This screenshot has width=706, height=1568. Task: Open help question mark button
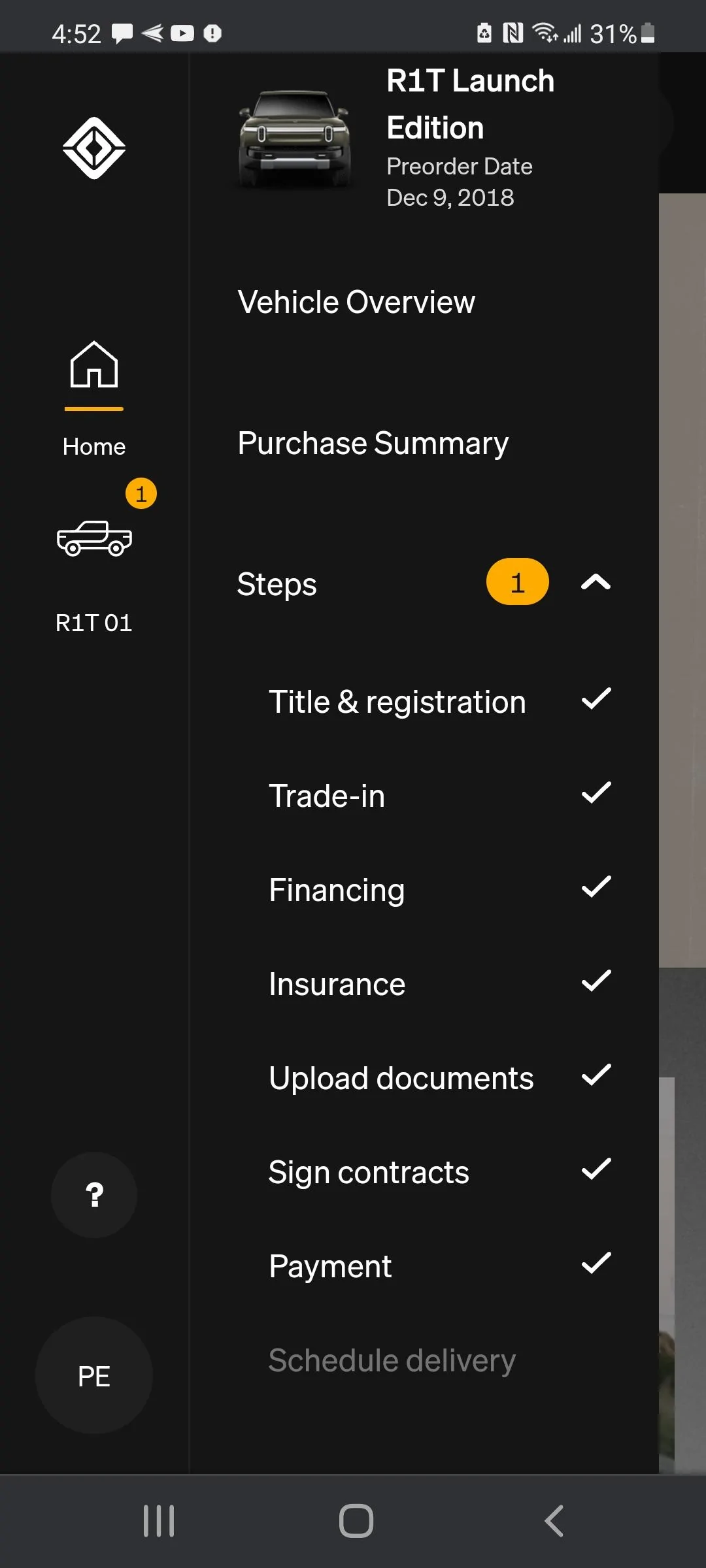pyautogui.click(x=94, y=1195)
